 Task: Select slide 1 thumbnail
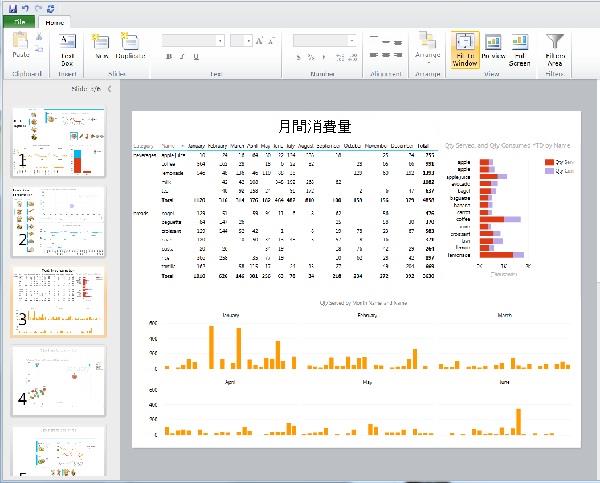(58, 142)
